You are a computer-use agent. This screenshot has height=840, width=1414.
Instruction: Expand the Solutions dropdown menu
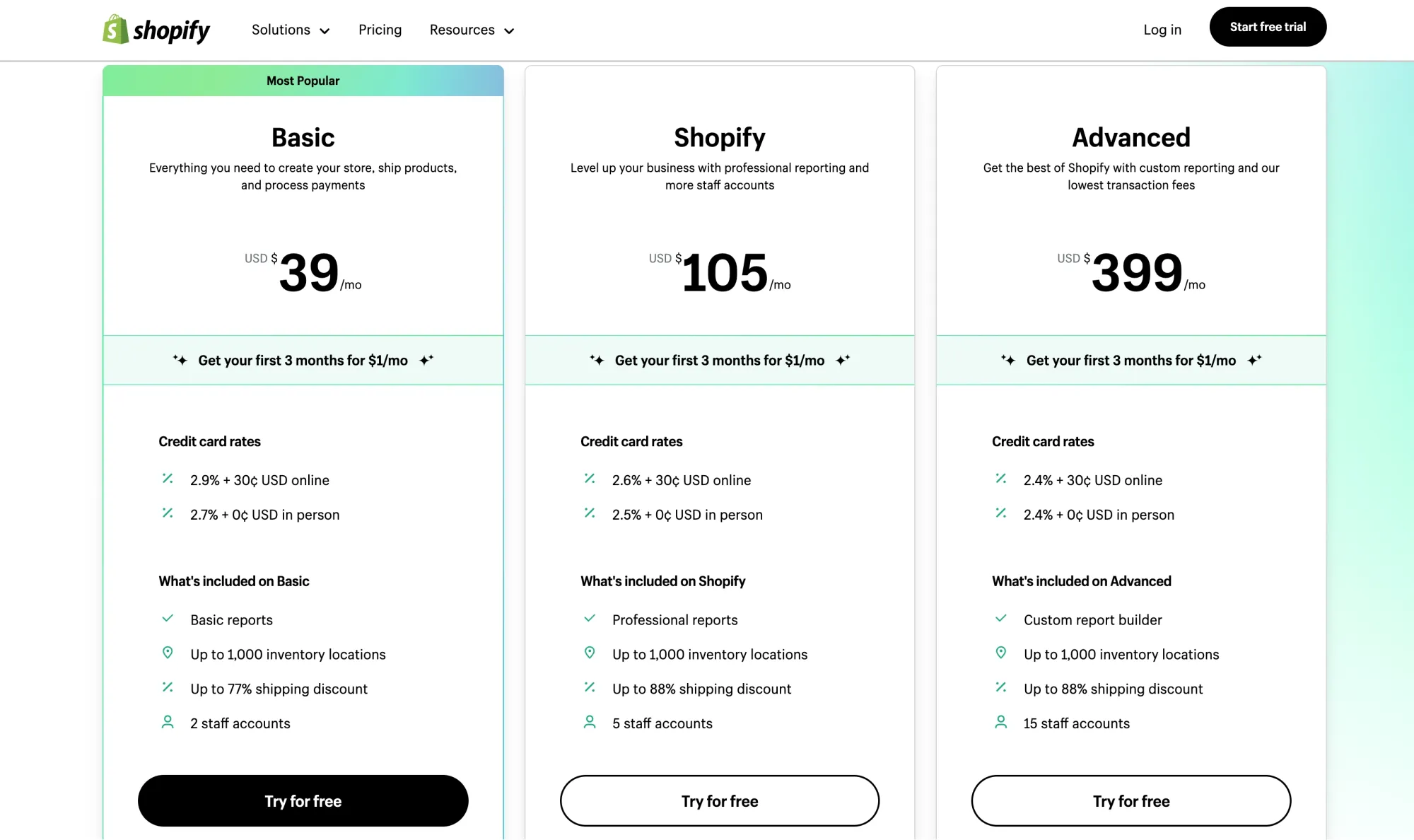[x=291, y=30]
